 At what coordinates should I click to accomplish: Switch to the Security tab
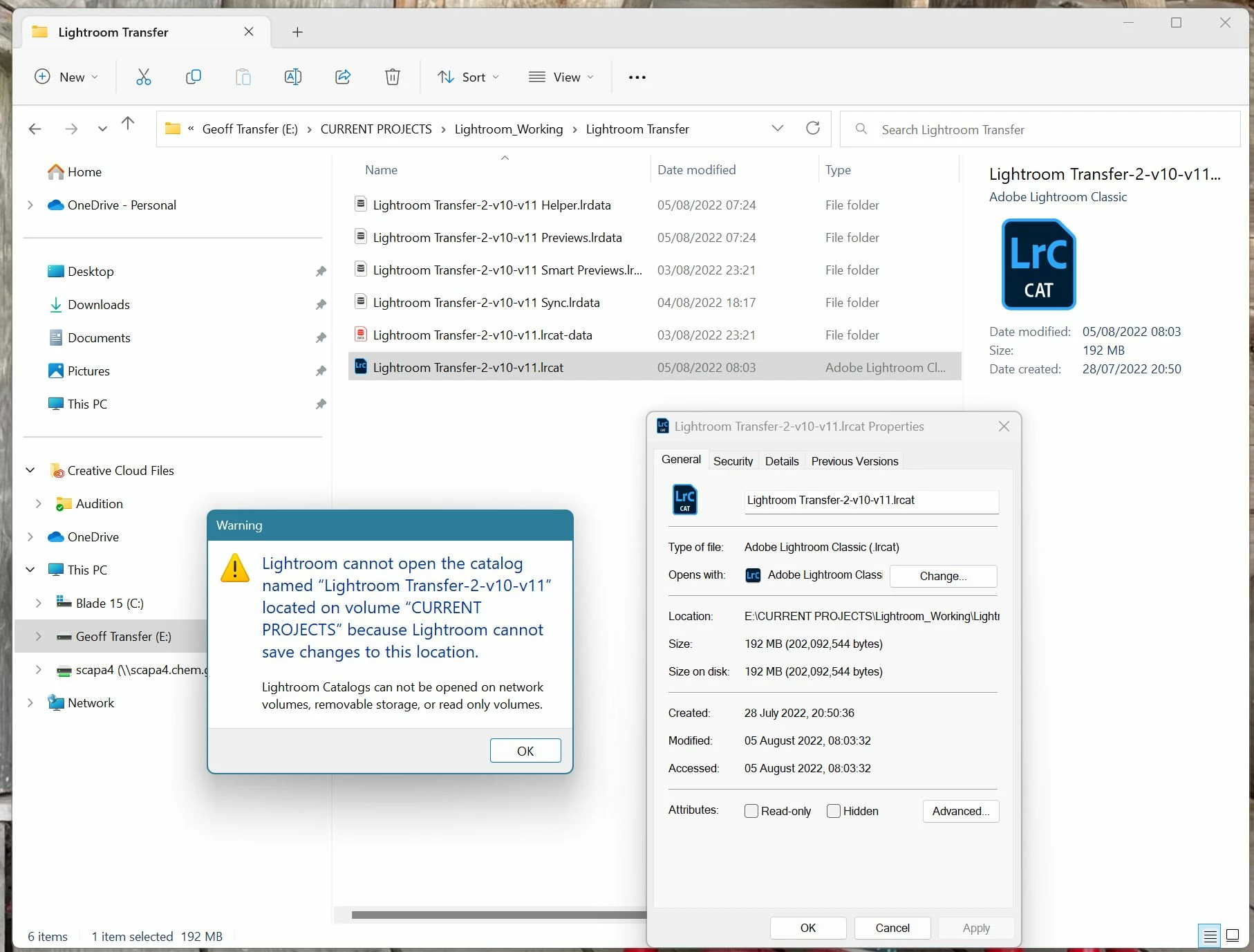coord(733,461)
